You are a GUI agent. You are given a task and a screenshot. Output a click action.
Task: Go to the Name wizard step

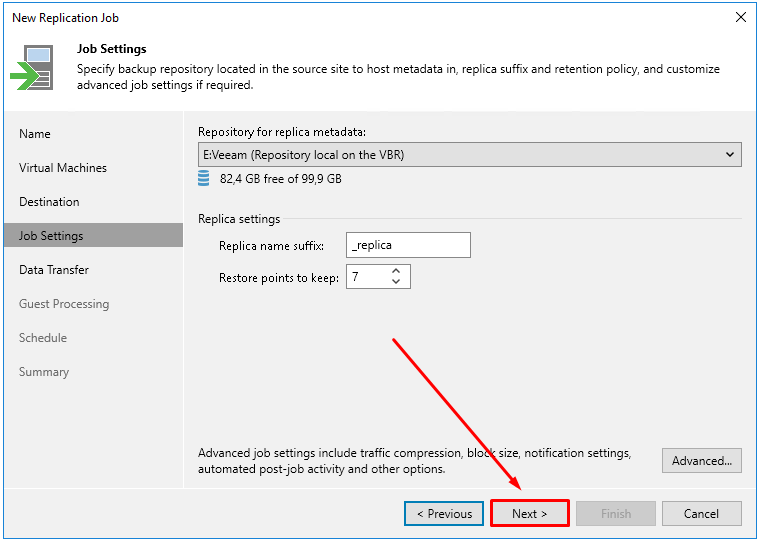pyautogui.click(x=35, y=134)
